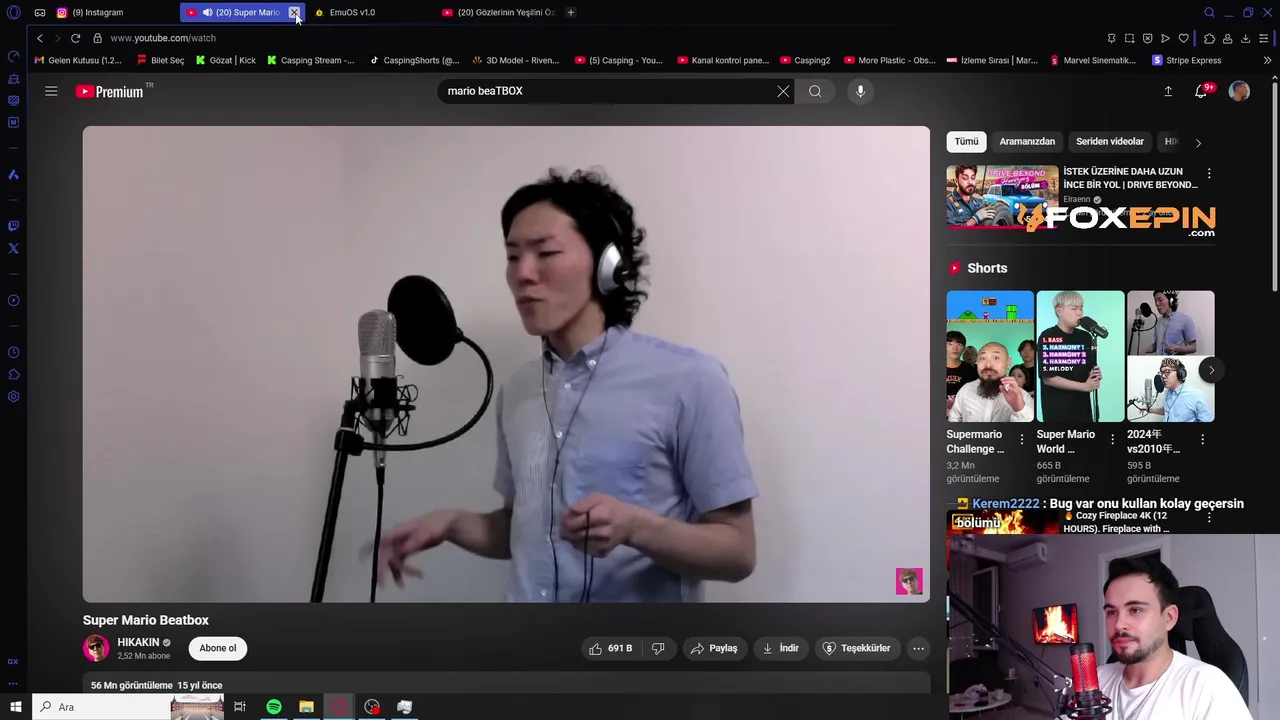Open the Windows Start menu
The image size is (1280, 720).
(x=15, y=707)
